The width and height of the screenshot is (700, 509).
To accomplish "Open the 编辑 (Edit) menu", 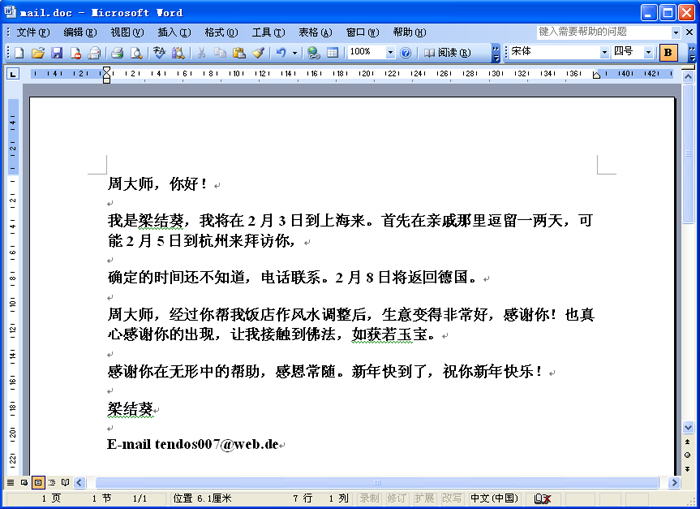I will [x=80, y=33].
